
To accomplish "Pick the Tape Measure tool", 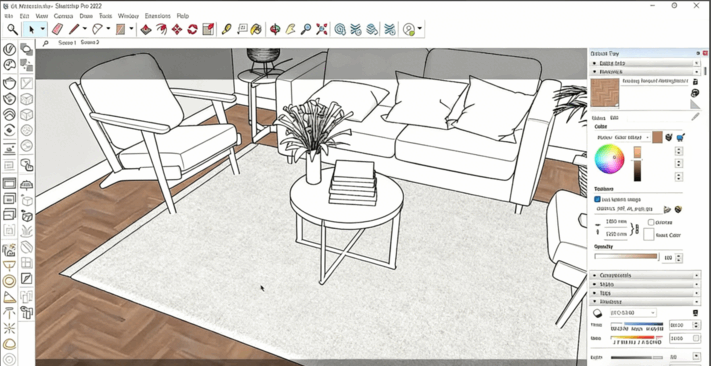I will click(226, 29).
